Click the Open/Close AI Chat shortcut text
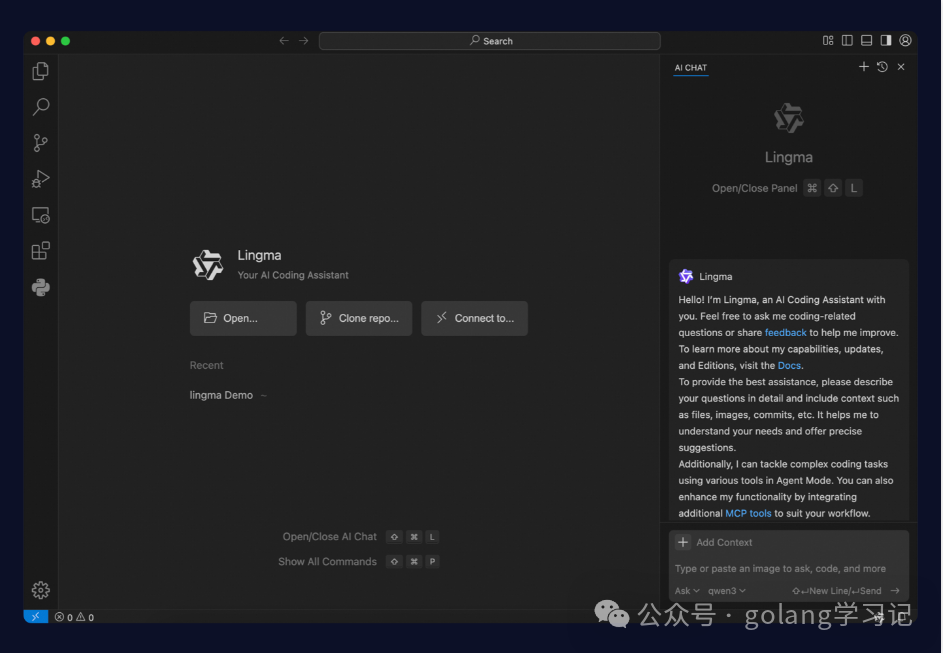 point(330,536)
